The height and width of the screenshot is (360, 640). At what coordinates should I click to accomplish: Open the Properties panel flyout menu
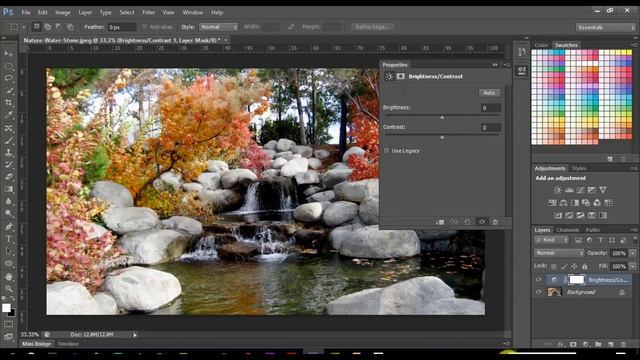click(507, 64)
